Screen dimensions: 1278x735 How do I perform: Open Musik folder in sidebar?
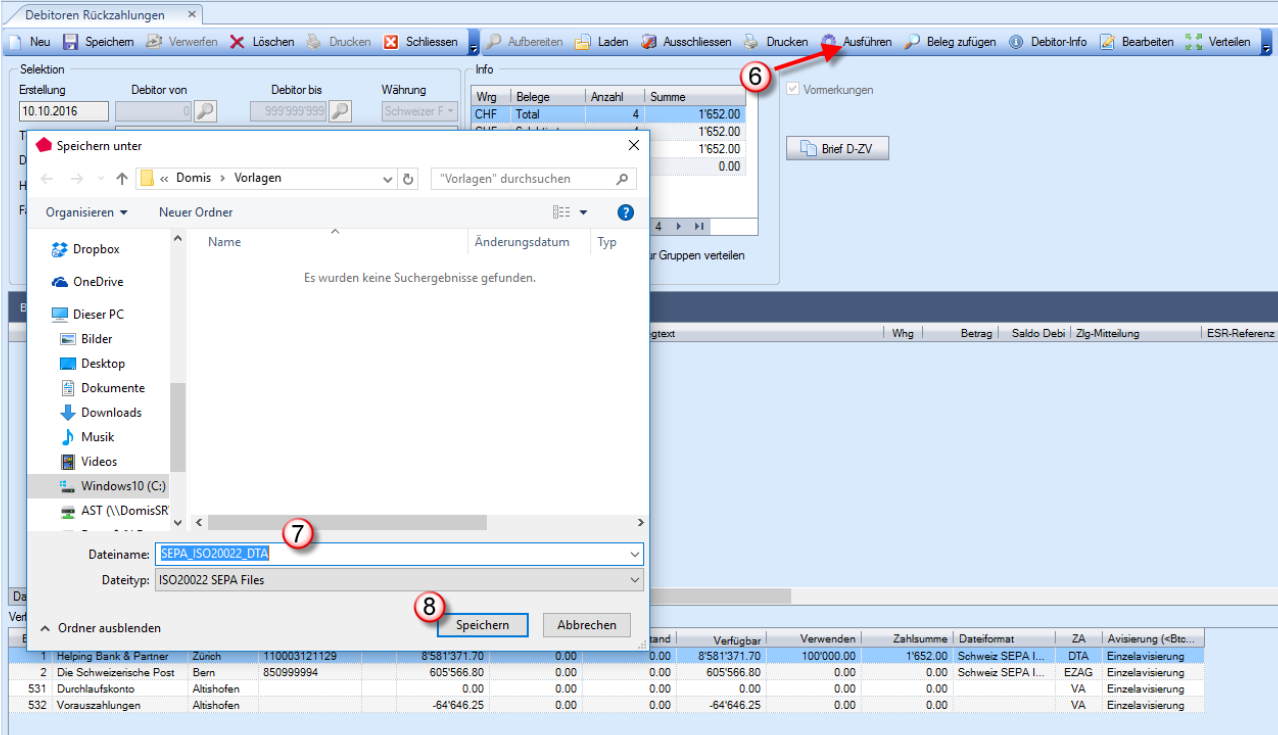(x=97, y=437)
